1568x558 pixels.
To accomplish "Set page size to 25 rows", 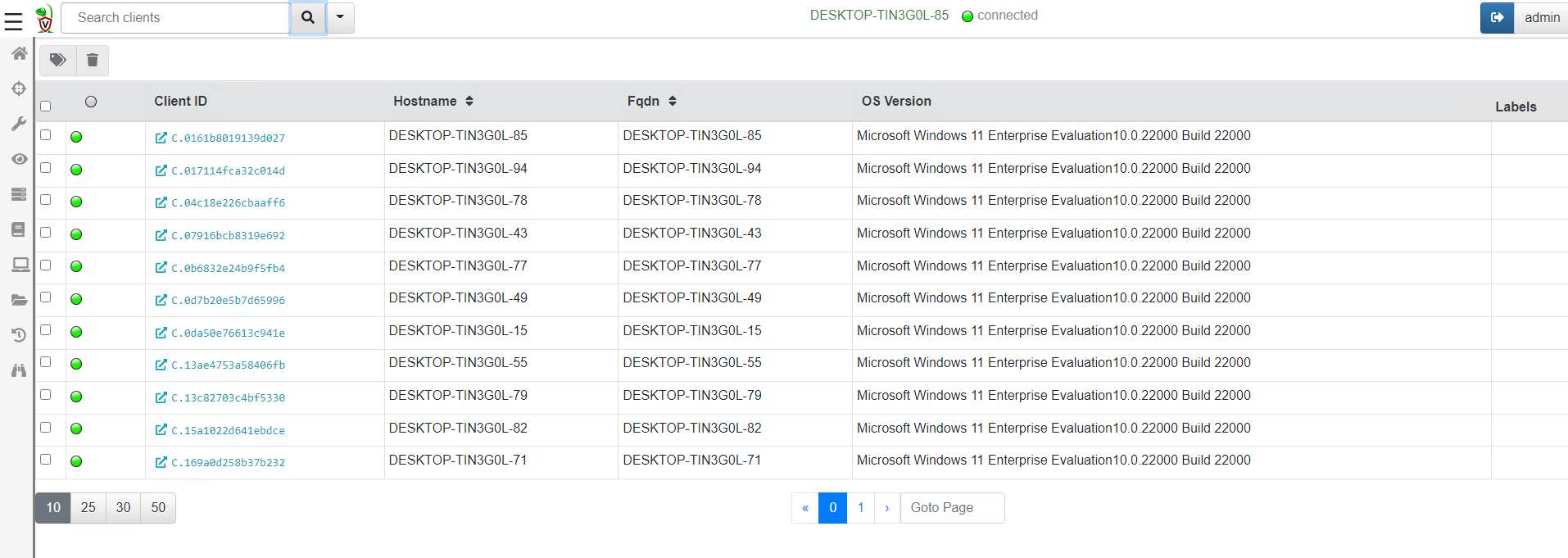I will (x=88, y=508).
